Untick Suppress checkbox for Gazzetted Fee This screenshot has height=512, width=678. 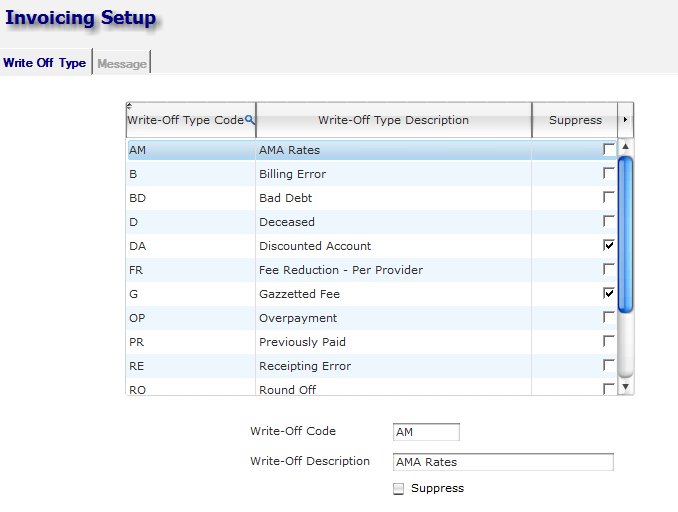(609, 293)
